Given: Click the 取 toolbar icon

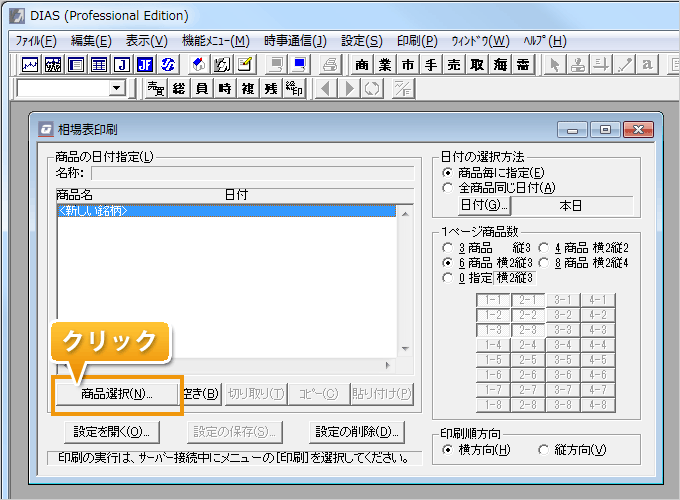Looking at the screenshot, I should point(477,64).
